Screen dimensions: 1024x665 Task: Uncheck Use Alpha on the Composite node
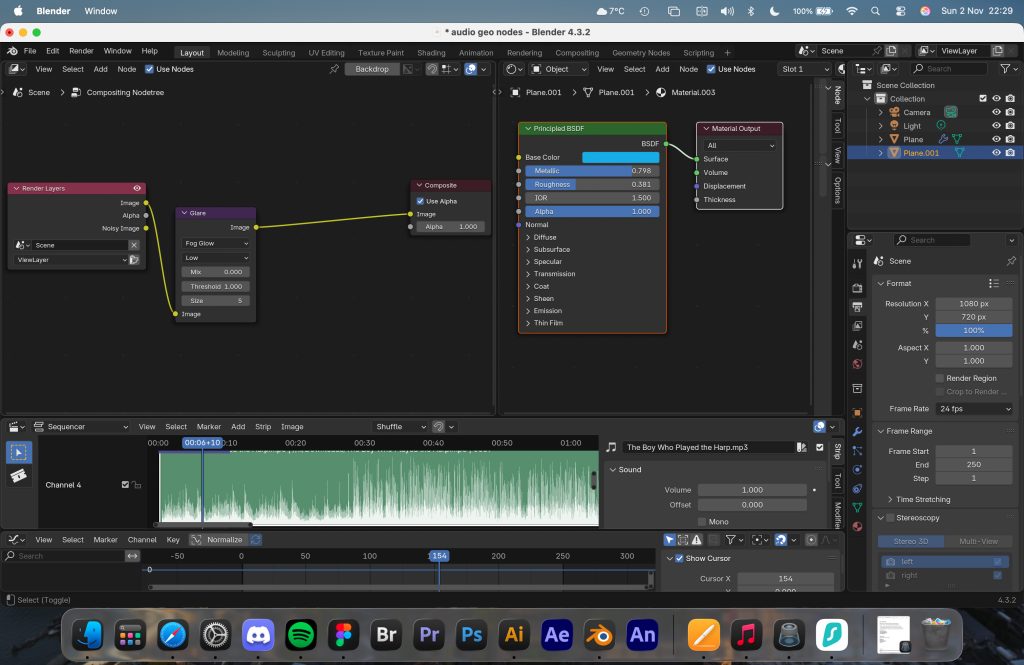tap(420, 201)
